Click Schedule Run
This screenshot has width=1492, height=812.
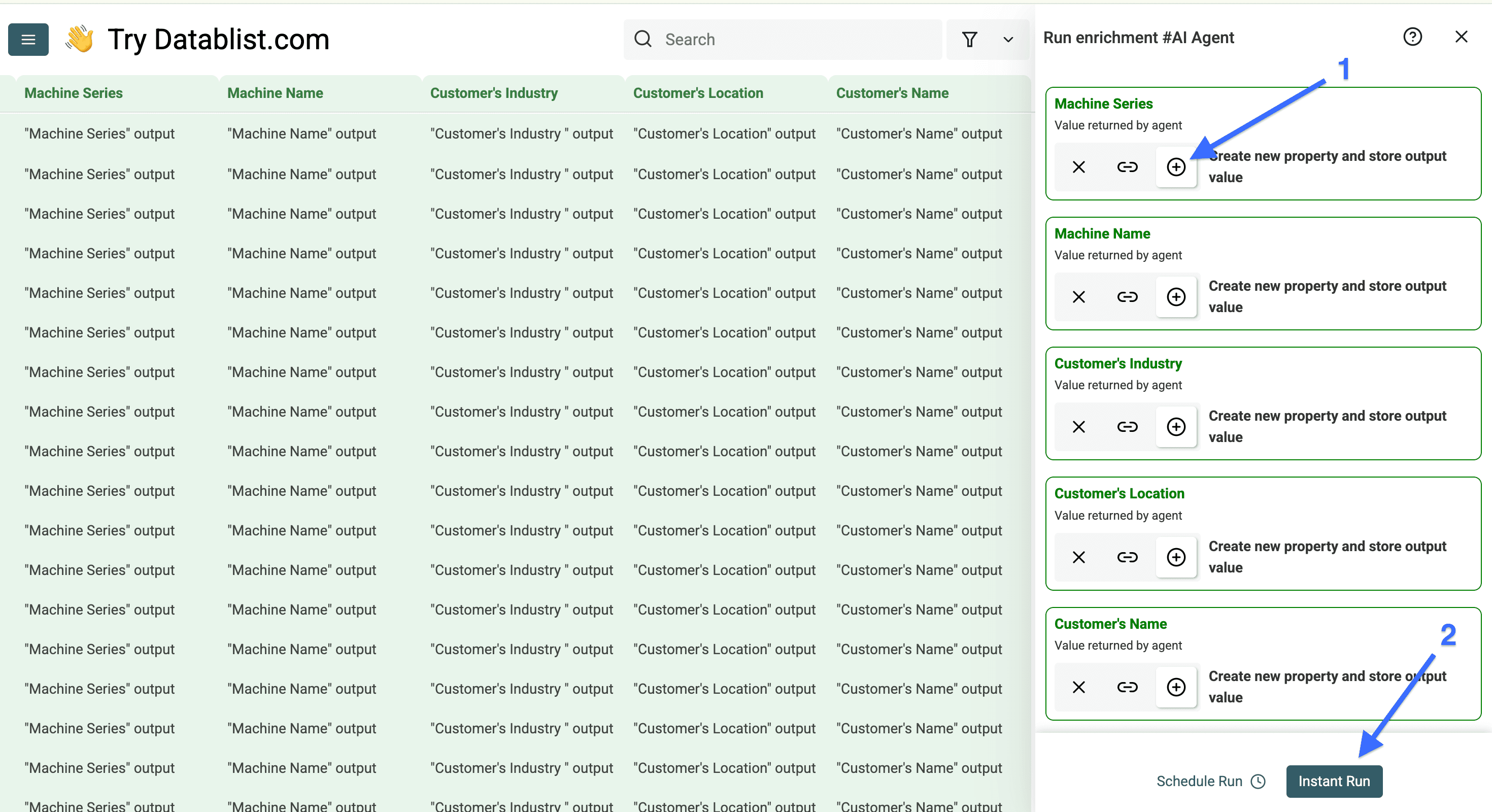1199,782
